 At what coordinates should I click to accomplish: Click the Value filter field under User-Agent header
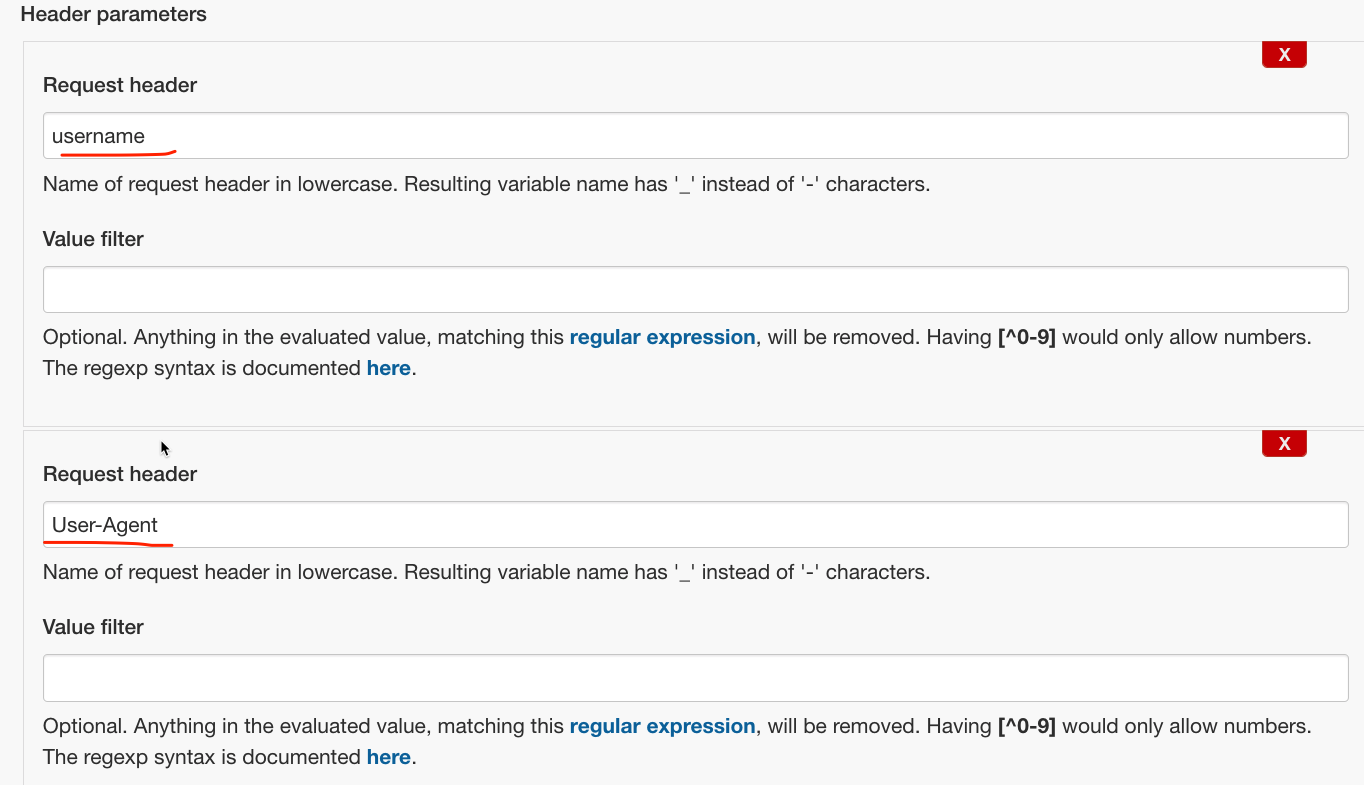(696, 678)
